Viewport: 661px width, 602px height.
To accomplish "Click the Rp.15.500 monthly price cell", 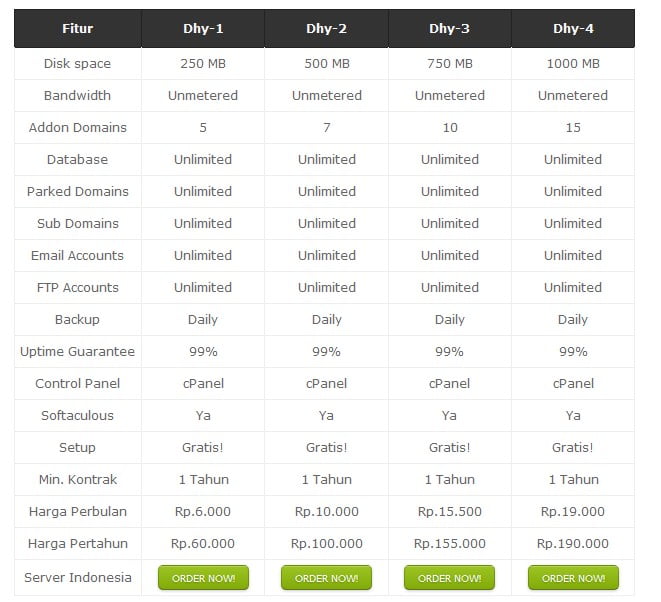I will (x=450, y=512).
